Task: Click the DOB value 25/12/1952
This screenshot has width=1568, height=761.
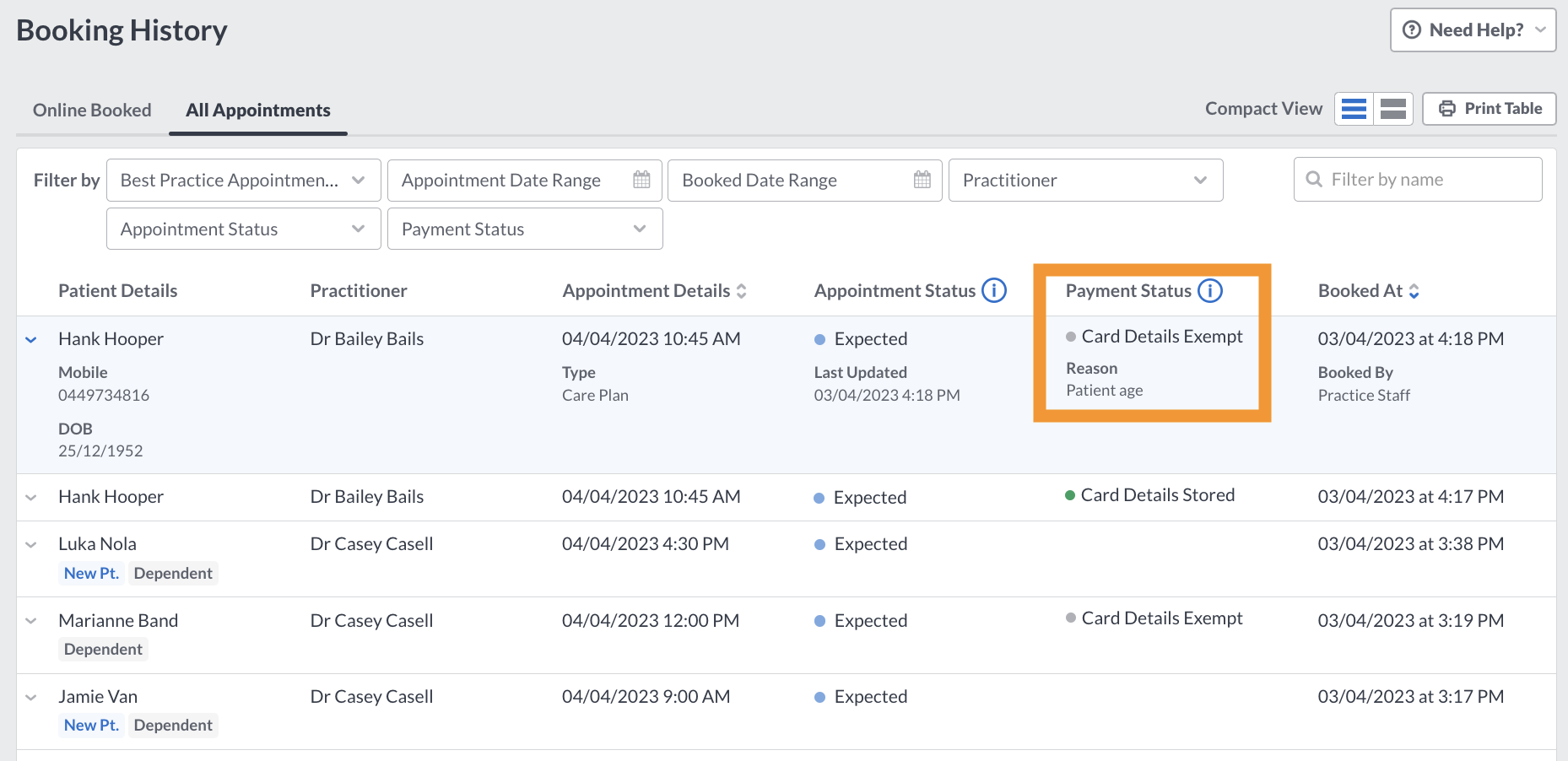Action: 100,451
